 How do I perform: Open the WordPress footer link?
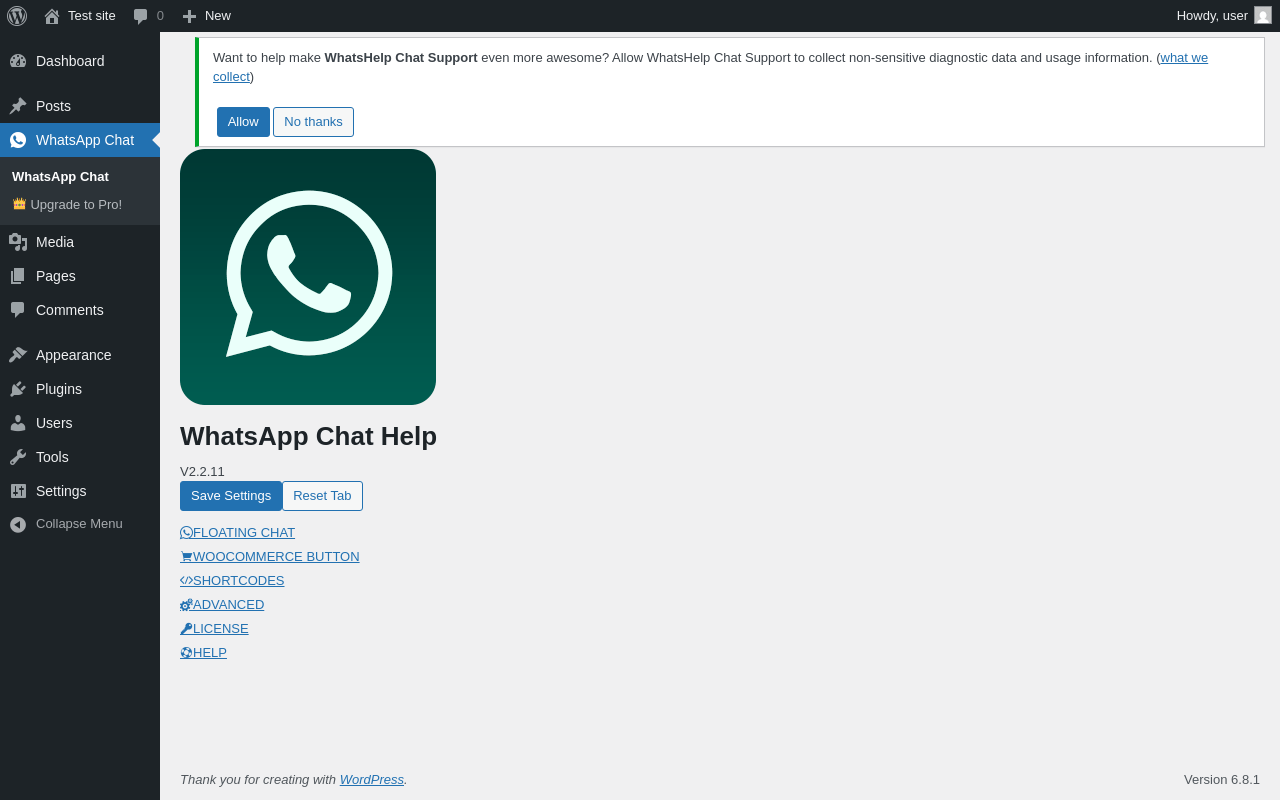(x=372, y=780)
